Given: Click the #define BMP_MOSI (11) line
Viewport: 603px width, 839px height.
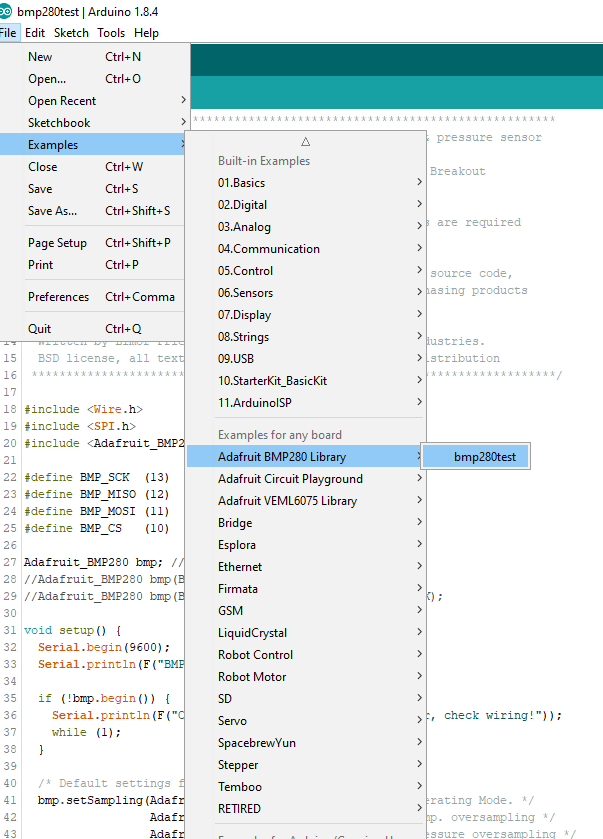Looking at the screenshot, I should click(x=97, y=511).
